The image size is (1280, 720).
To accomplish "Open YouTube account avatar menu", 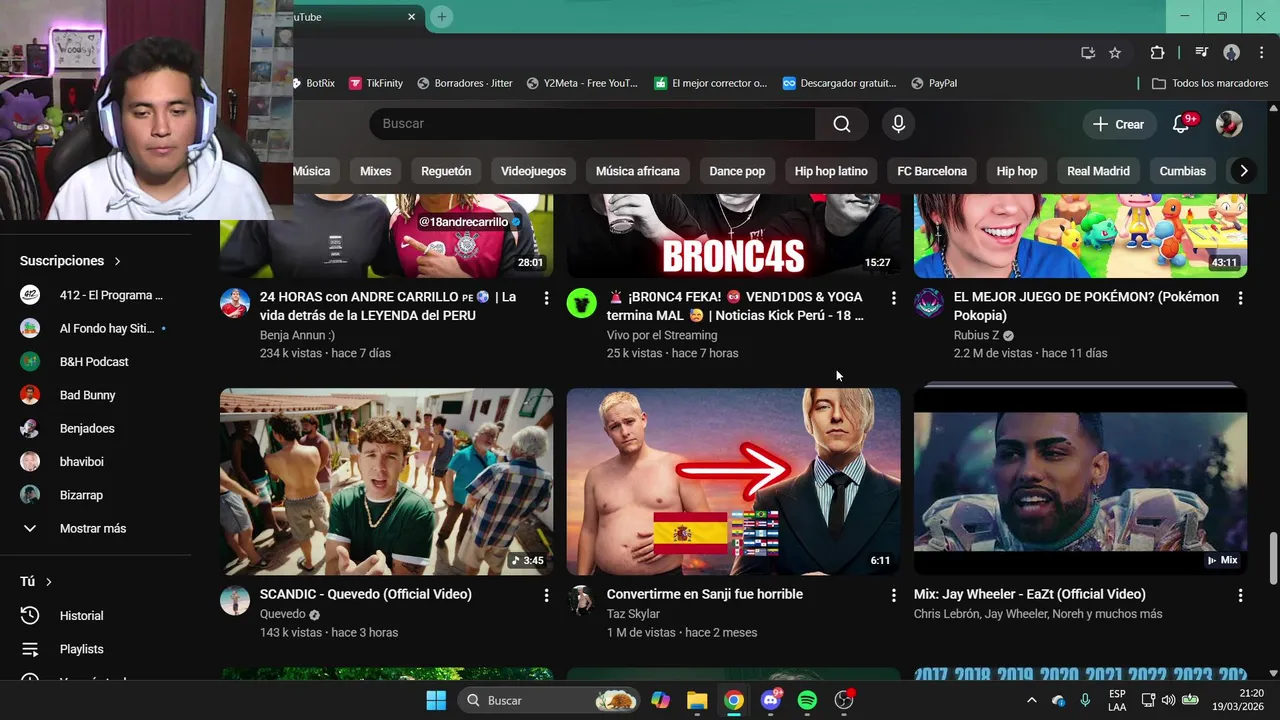I will click(x=1229, y=124).
